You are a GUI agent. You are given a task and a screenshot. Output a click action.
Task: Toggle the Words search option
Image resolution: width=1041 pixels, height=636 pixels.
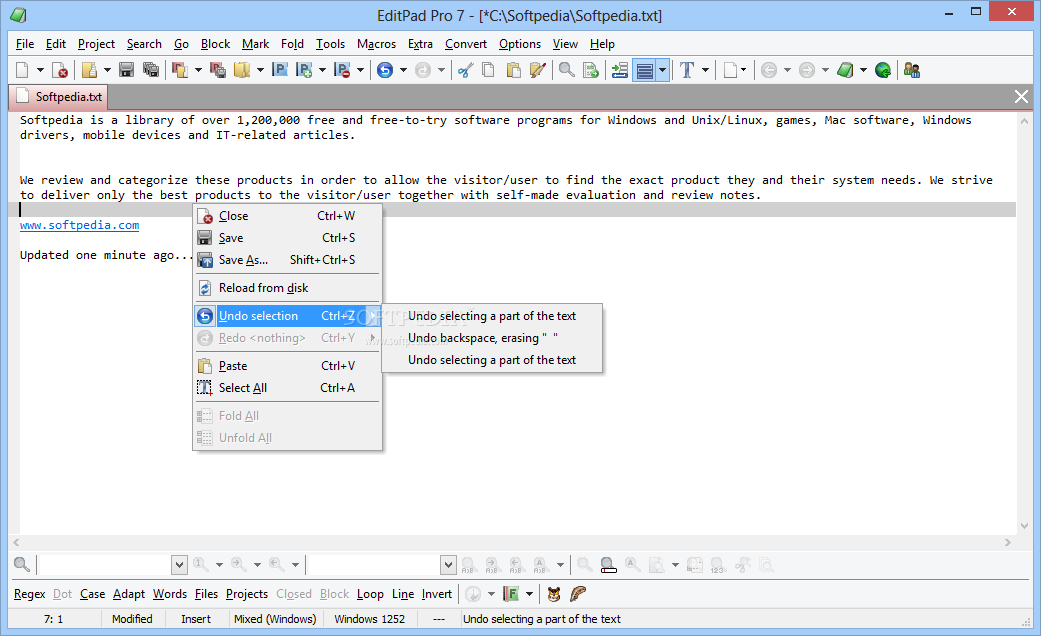click(x=170, y=594)
